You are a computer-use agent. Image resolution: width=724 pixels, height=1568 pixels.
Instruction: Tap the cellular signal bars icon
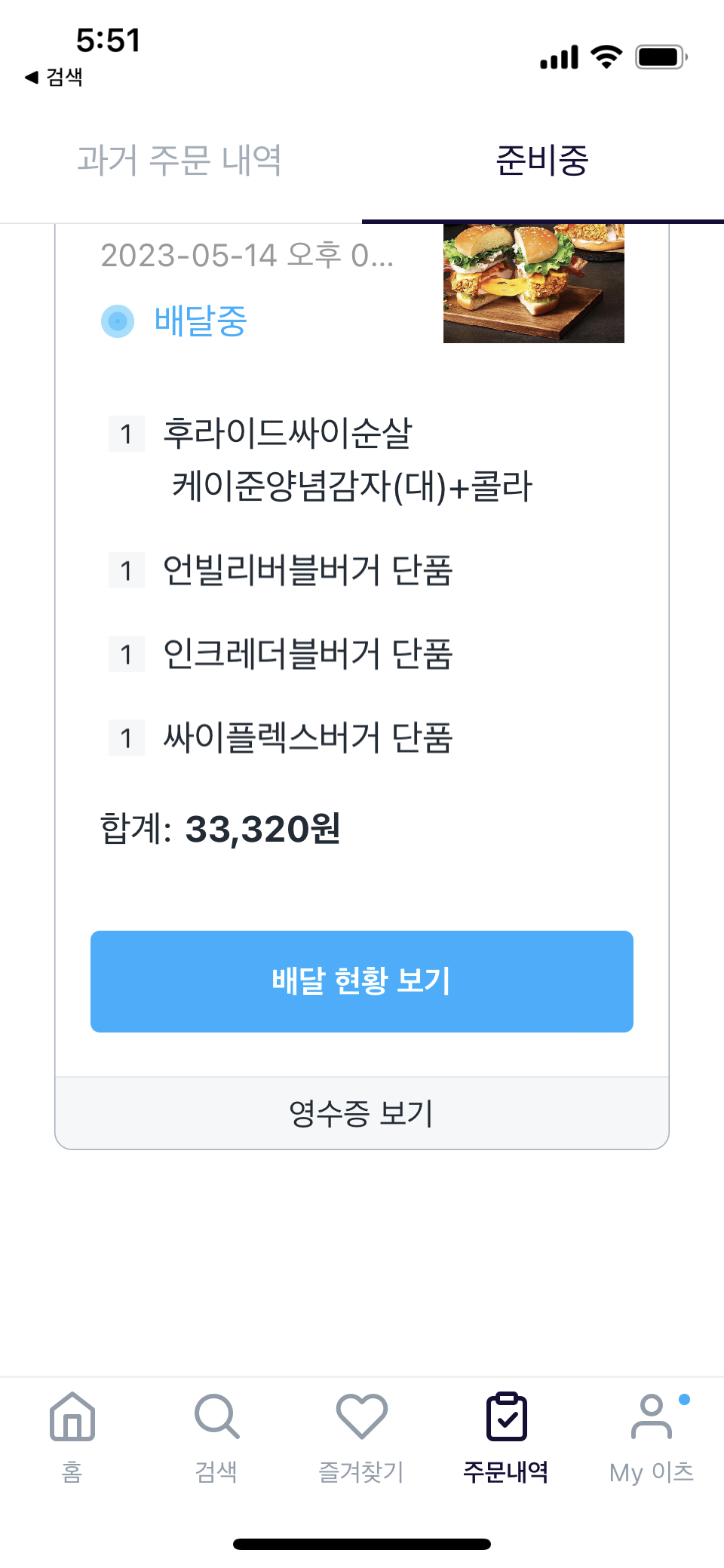pyautogui.click(x=559, y=57)
